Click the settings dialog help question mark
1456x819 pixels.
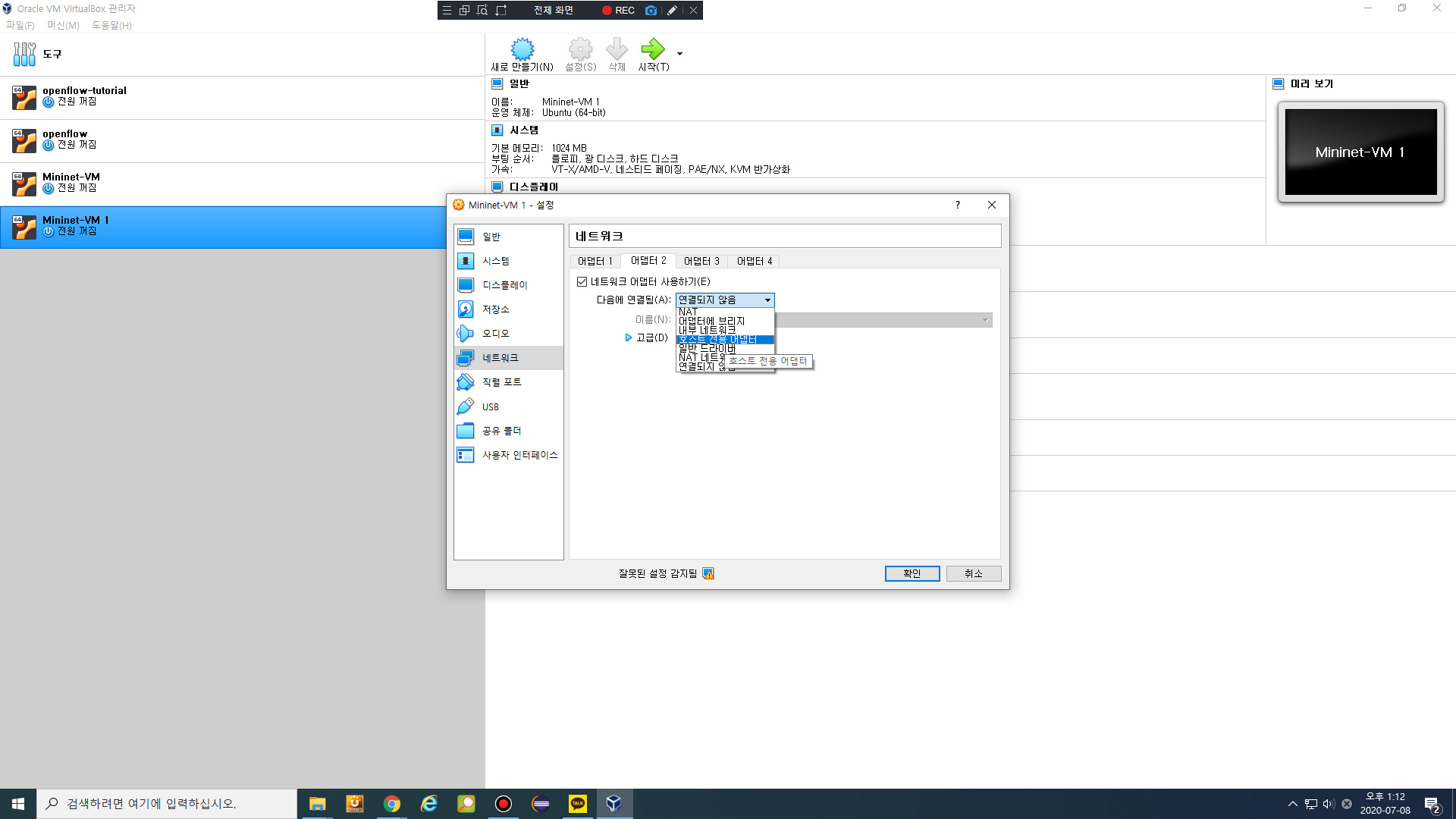tap(957, 205)
